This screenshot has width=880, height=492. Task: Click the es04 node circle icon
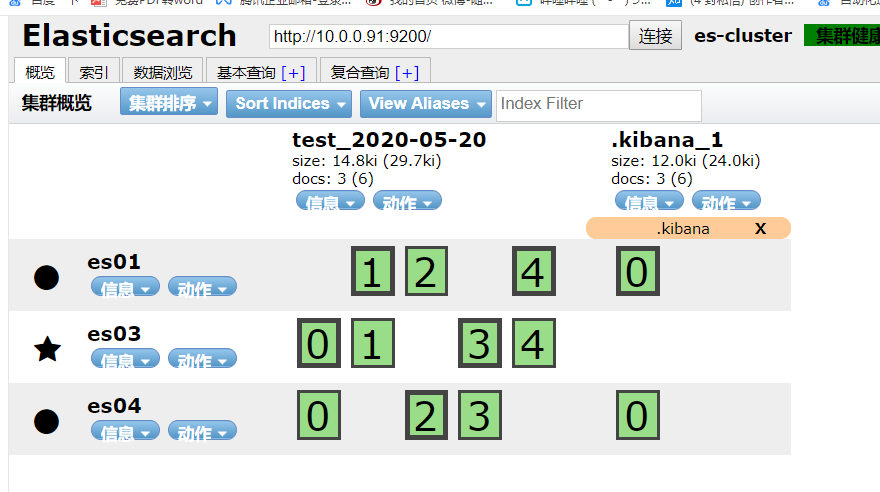tap(46, 421)
